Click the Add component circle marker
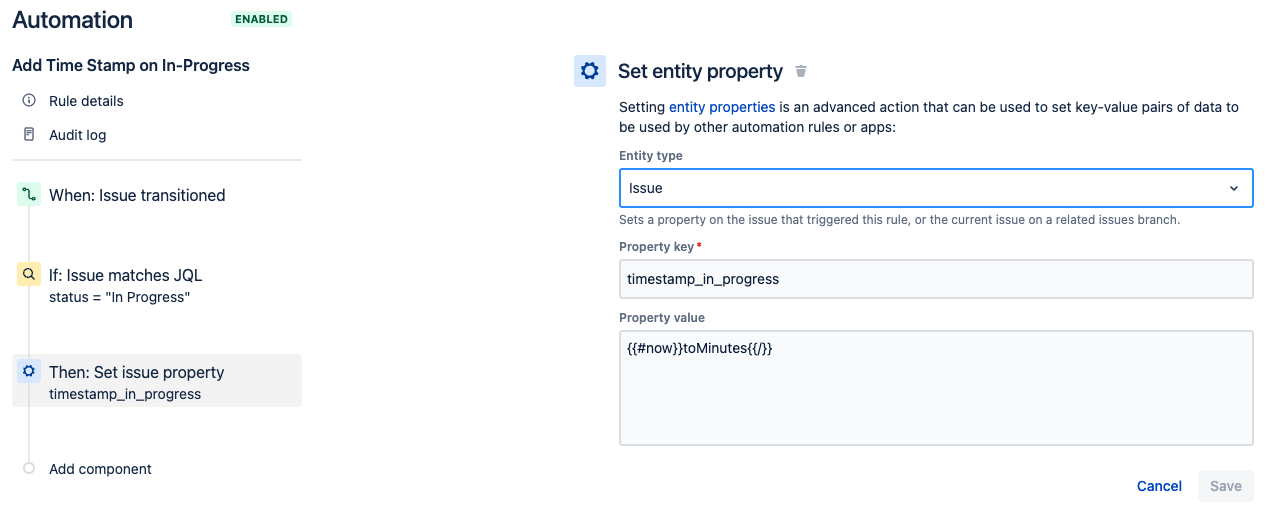The height and width of the screenshot is (515, 1288). coord(29,468)
